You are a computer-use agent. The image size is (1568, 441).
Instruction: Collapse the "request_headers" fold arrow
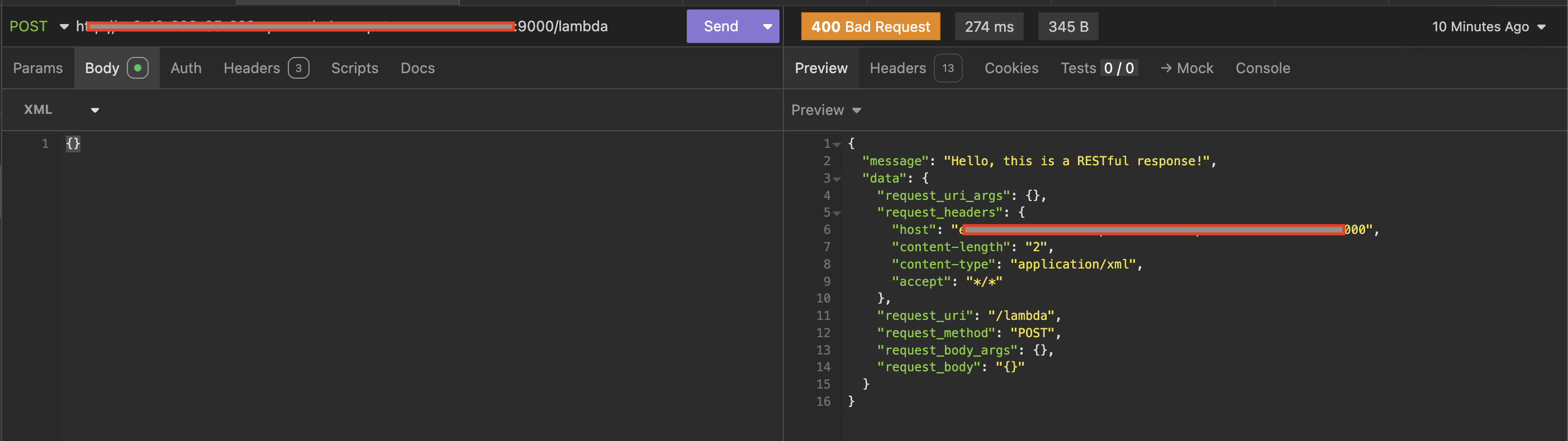837,213
